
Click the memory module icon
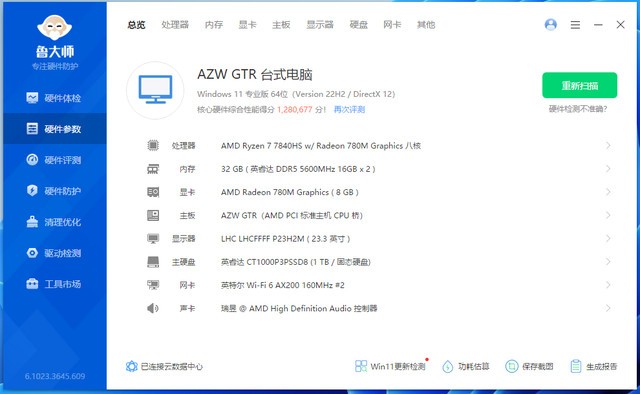point(153,169)
